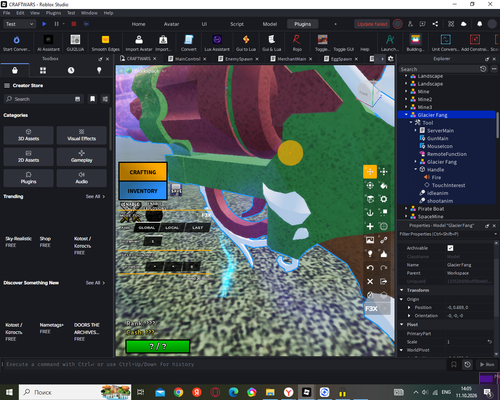Toggle the GLOBAL option in game UI
This screenshot has height=400, width=500.
coord(147,228)
